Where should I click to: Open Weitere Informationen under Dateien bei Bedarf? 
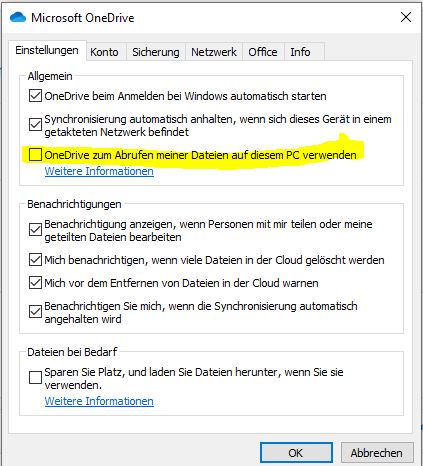click(x=99, y=401)
